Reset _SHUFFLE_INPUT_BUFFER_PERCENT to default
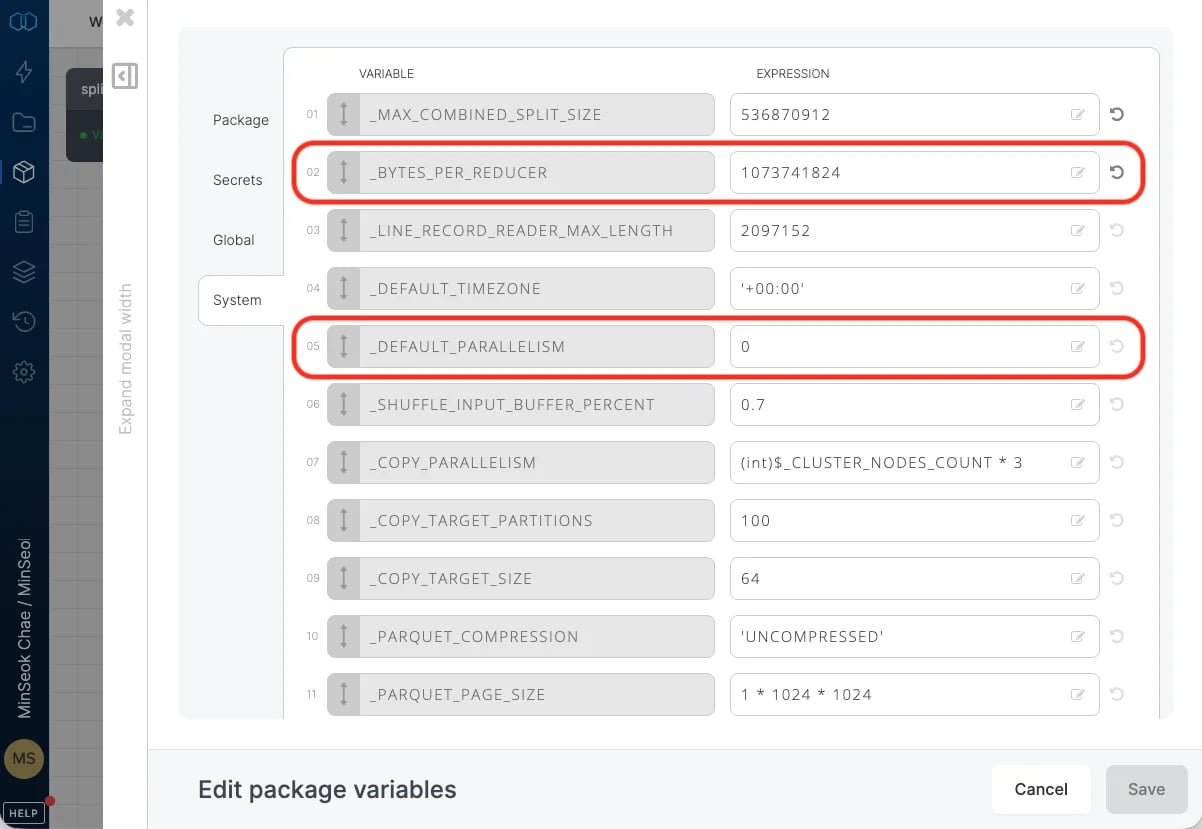 coord(1117,404)
